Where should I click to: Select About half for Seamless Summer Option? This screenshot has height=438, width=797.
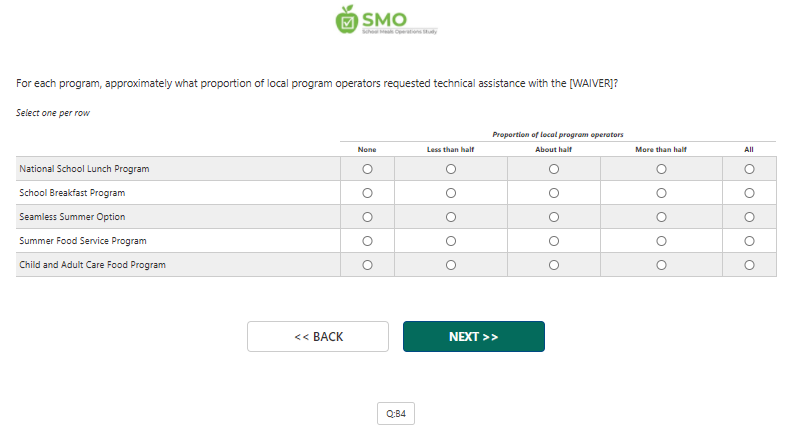point(554,217)
